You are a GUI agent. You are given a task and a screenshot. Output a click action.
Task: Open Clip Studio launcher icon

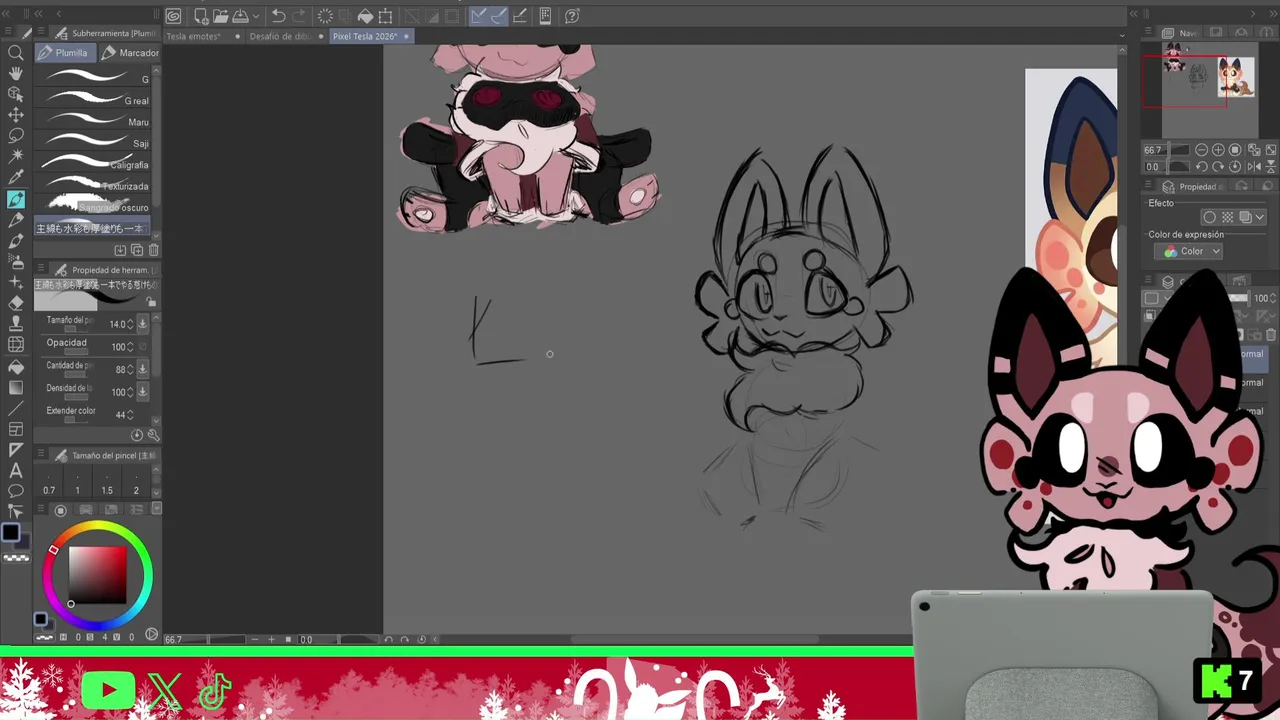point(173,16)
